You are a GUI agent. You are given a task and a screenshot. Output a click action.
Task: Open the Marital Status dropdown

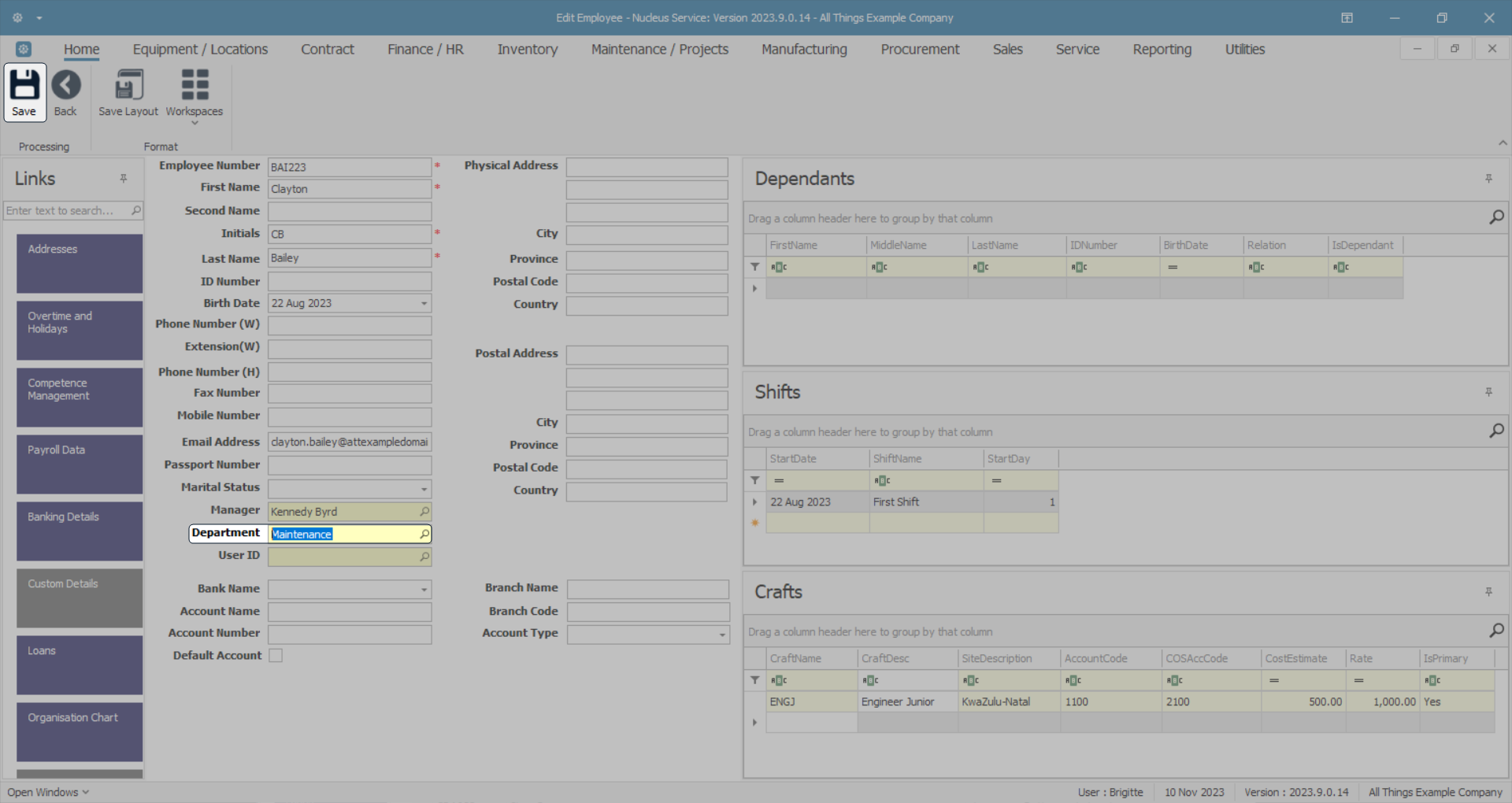pyautogui.click(x=424, y=489)
